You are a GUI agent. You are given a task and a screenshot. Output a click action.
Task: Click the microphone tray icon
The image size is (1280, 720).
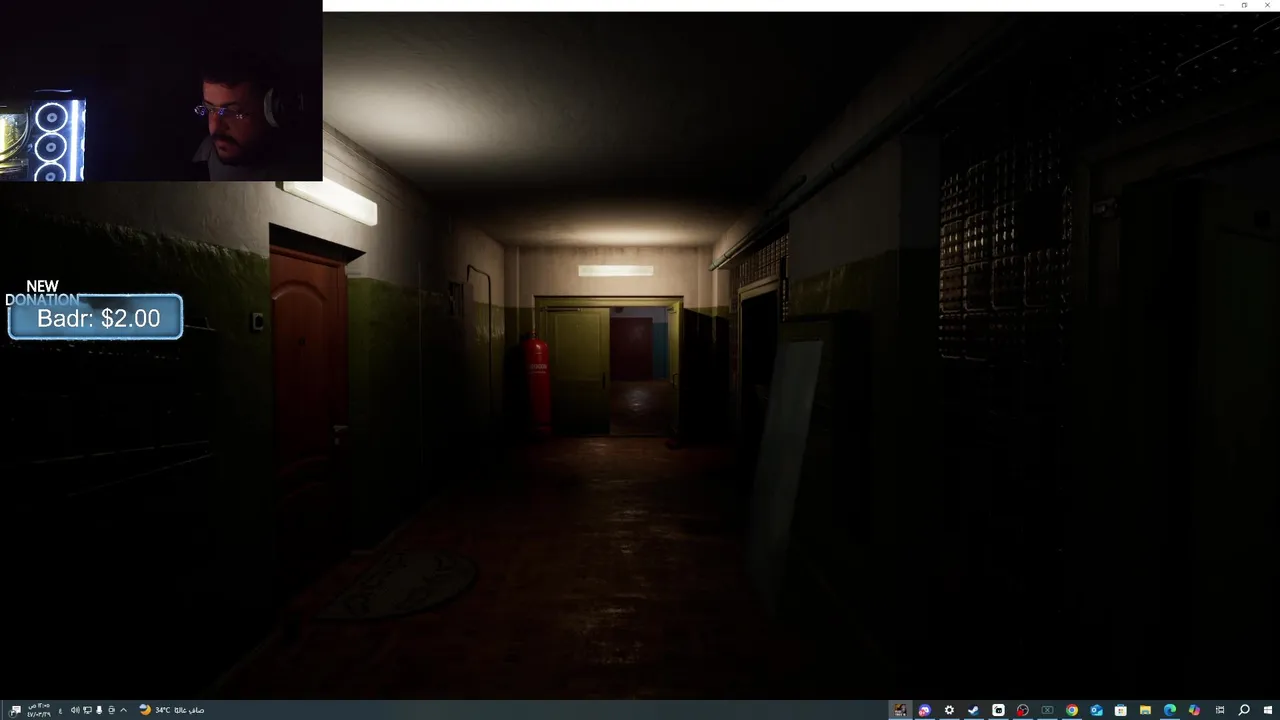99,710
